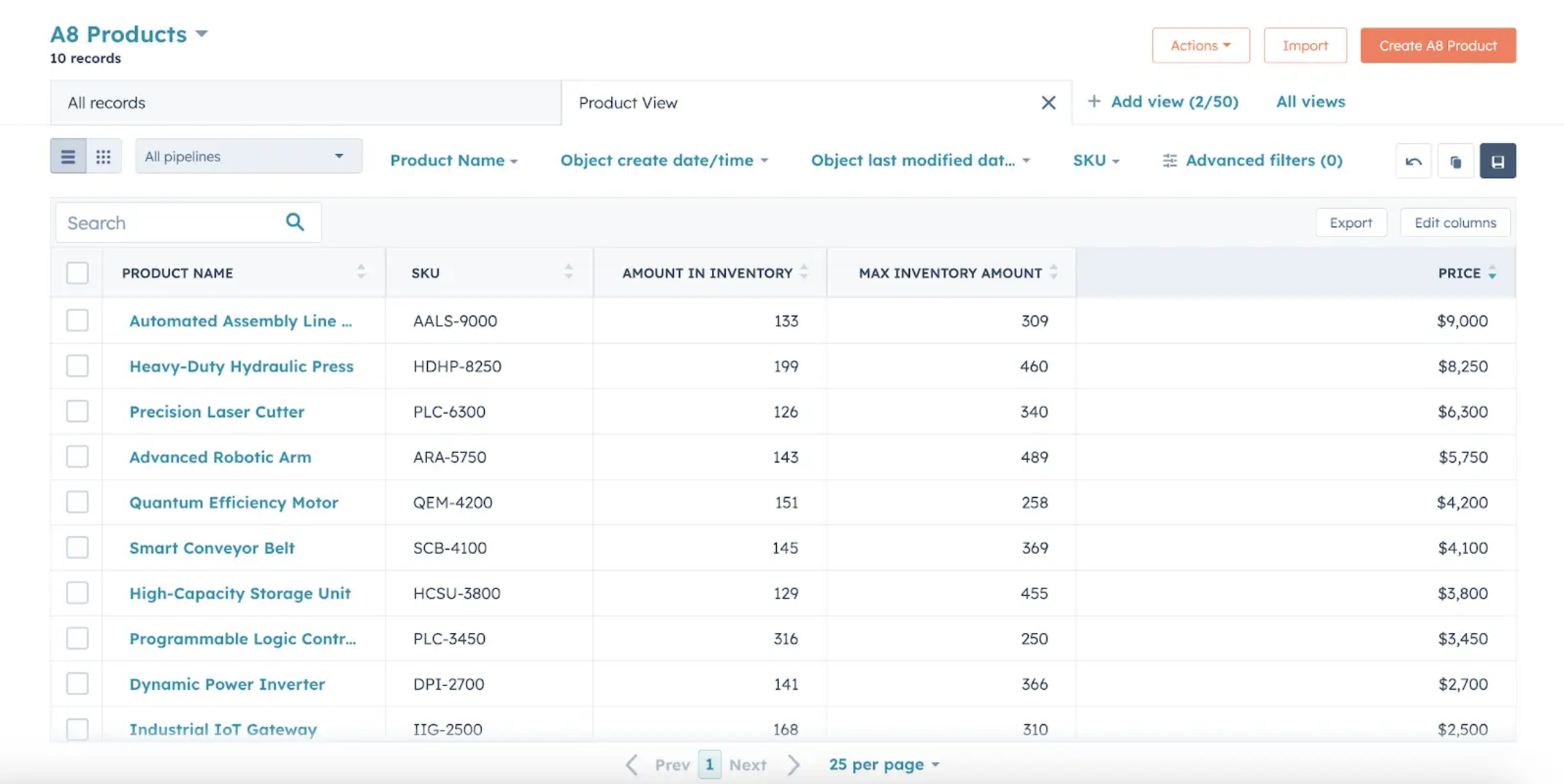Click SKU cell HDHP-8250
The width and height of the screenshot is (1564, 784).
pyautogui.click(x=457, y=366)
